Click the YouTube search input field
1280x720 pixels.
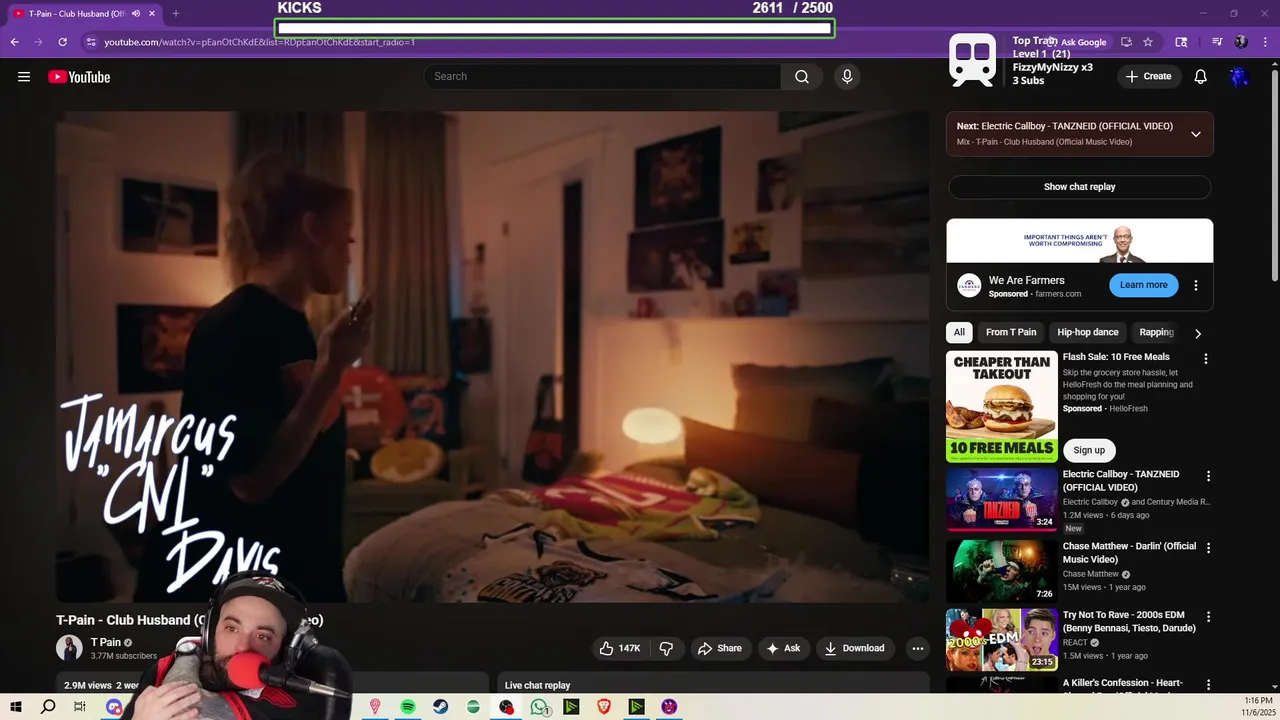click(x=603, y=77)
